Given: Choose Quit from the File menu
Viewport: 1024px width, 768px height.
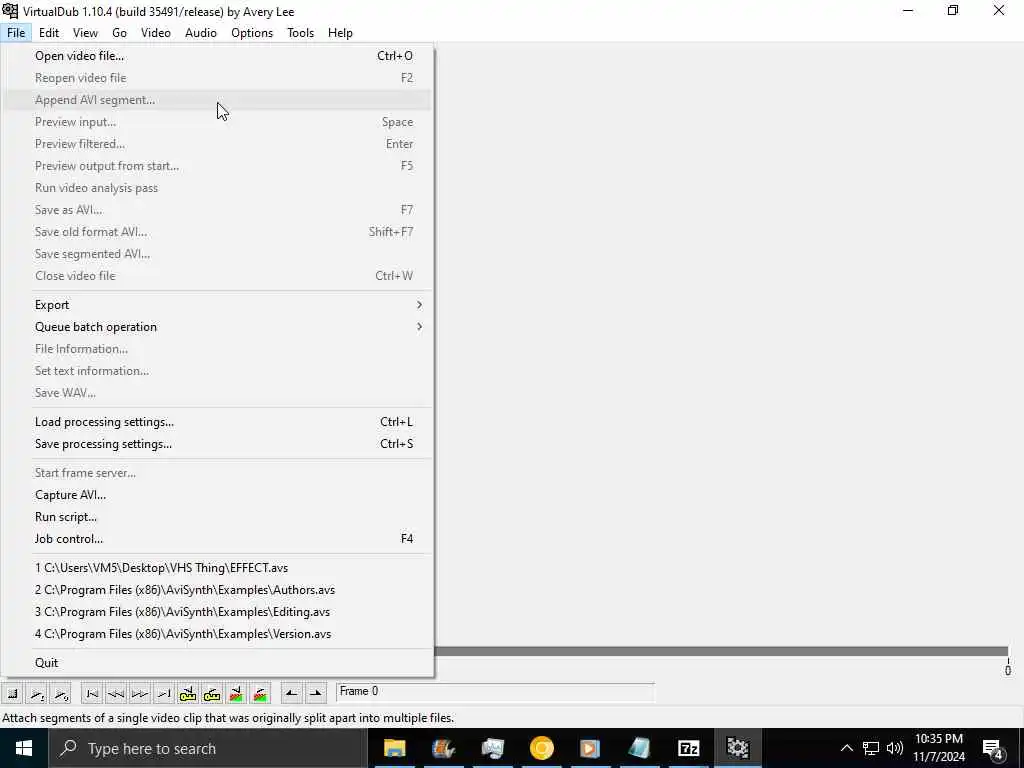Looking at the screenshot, I should click(x=217, y=663).
